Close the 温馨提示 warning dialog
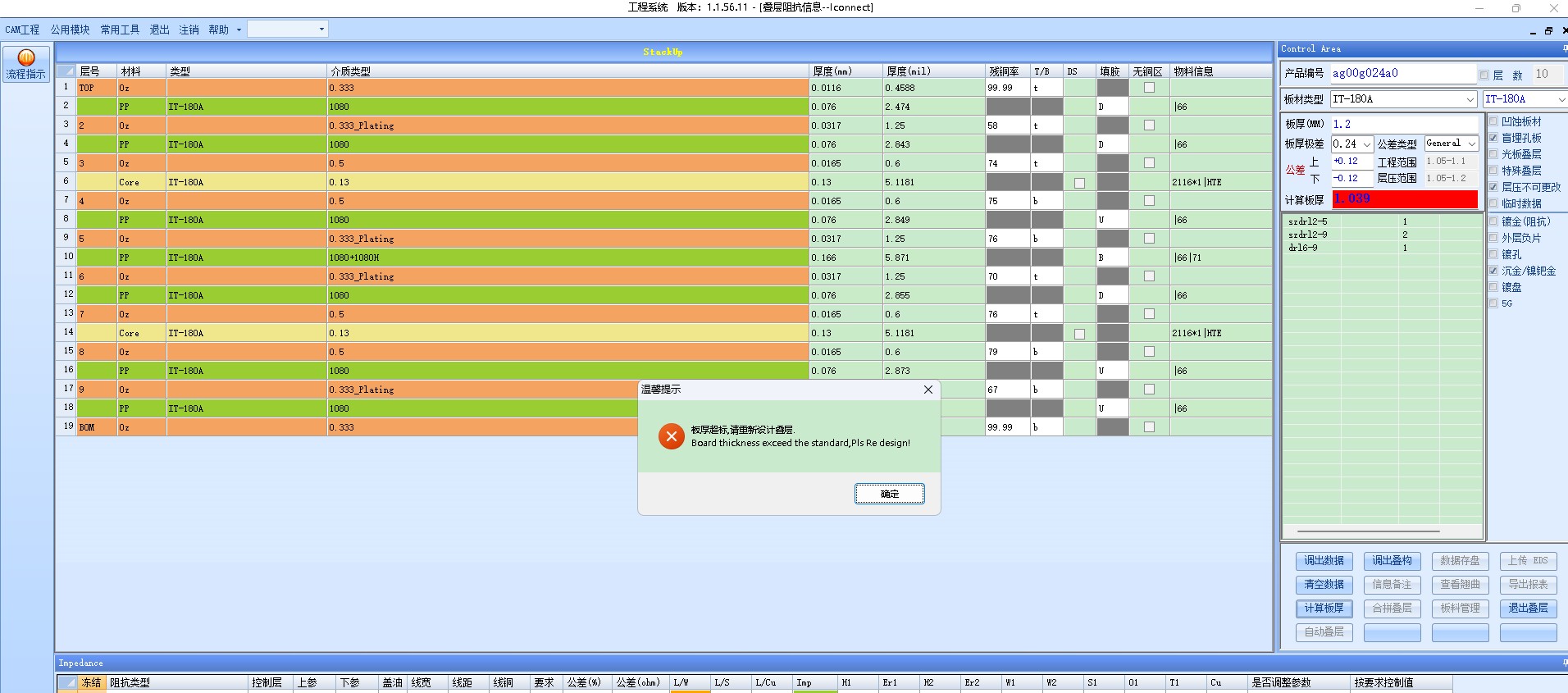The height and width of the screenshot is (693, 1568). pos(928,390)
